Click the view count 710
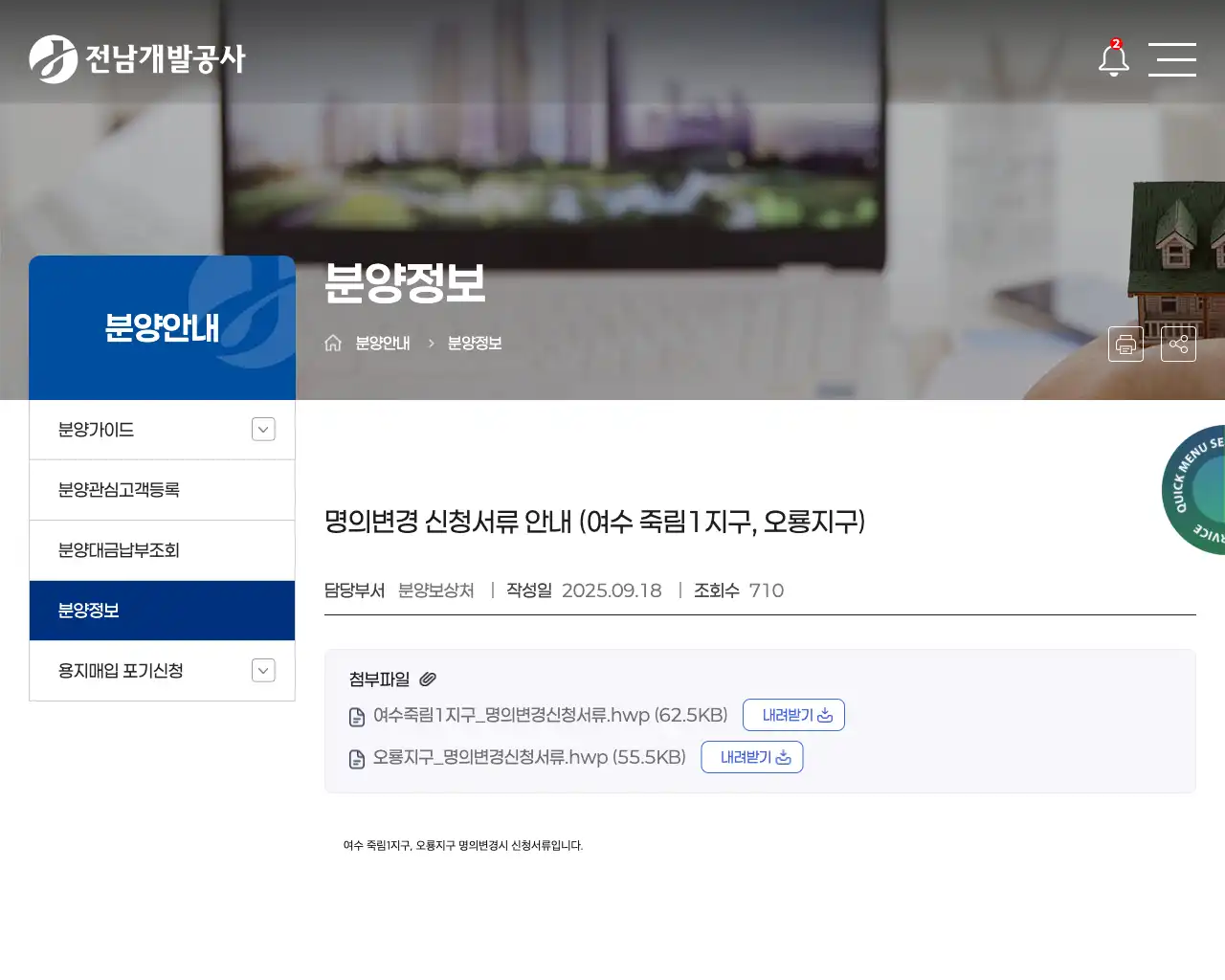 pyautogui.click(x=766, y=590)
